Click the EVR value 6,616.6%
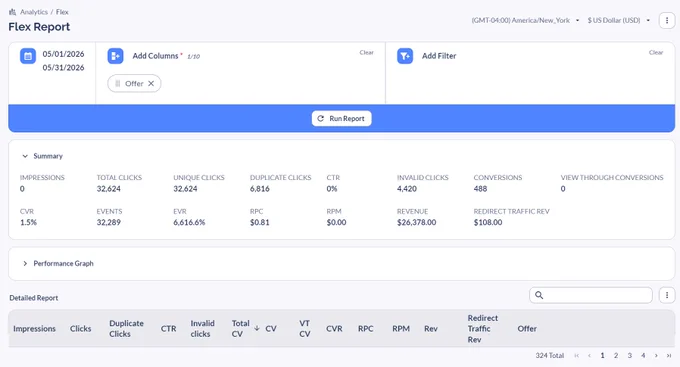 189,223
